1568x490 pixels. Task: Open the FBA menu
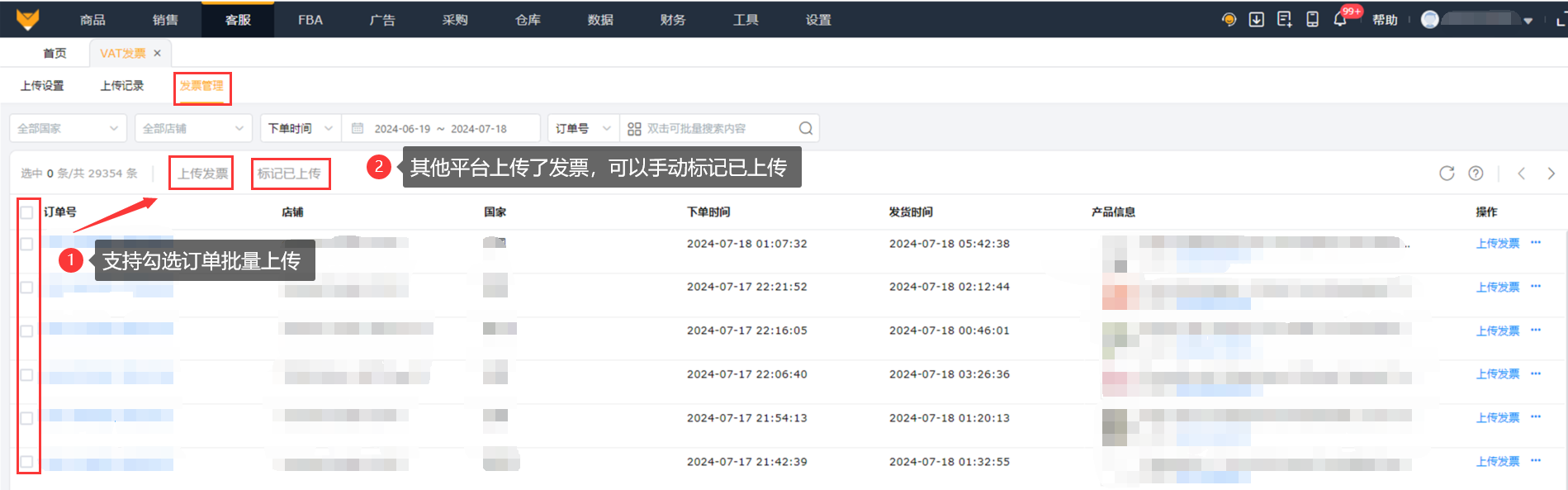310,20
